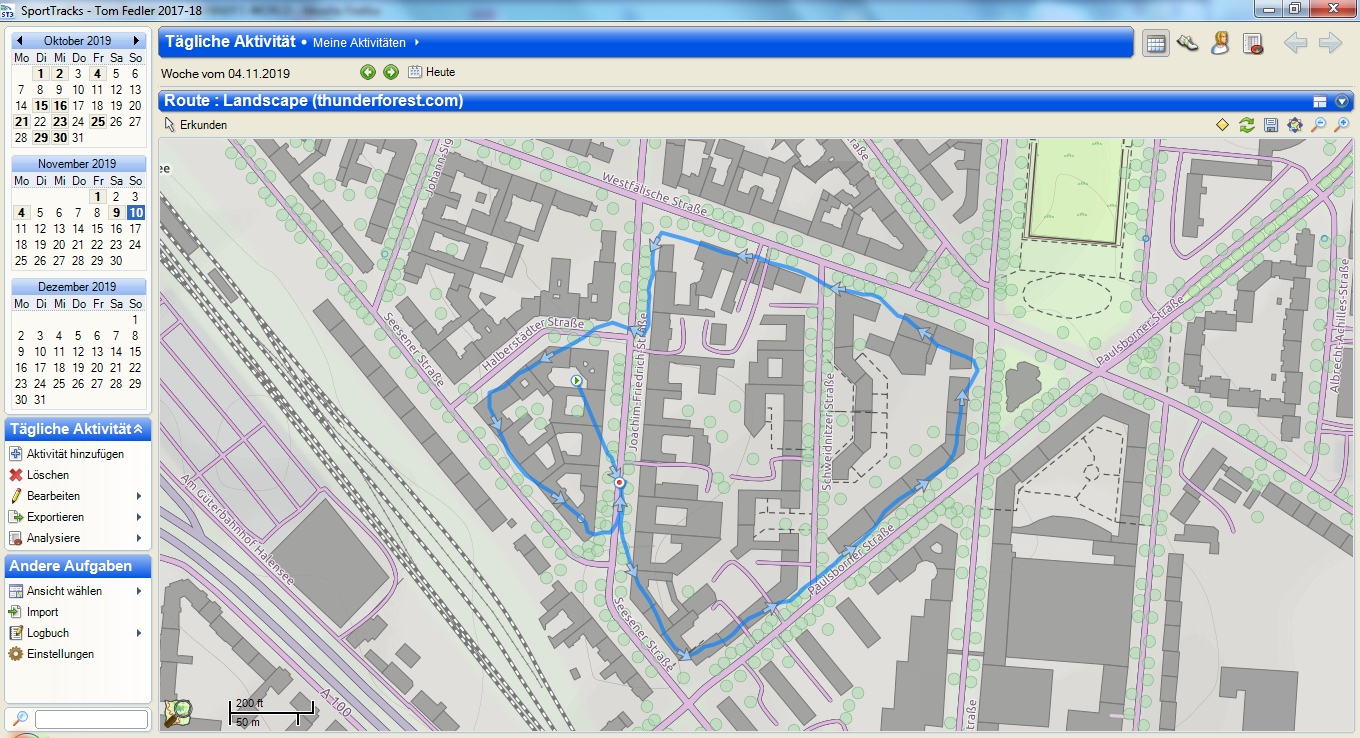Click the yellow diamond marker icon
This screenshot has width=1360, height=738.
click(1222, 125)
